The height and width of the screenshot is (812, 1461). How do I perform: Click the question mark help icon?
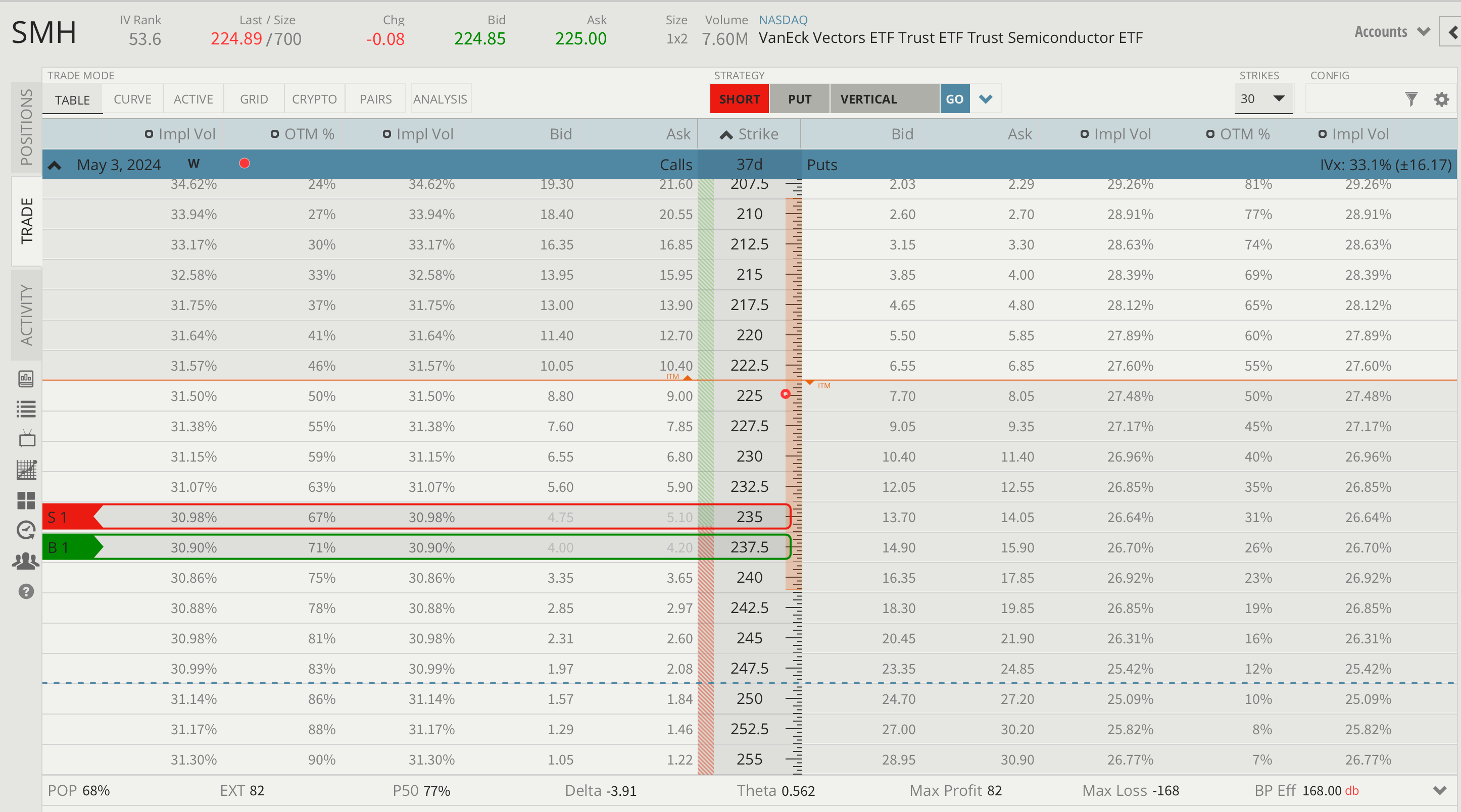(26, 591)
